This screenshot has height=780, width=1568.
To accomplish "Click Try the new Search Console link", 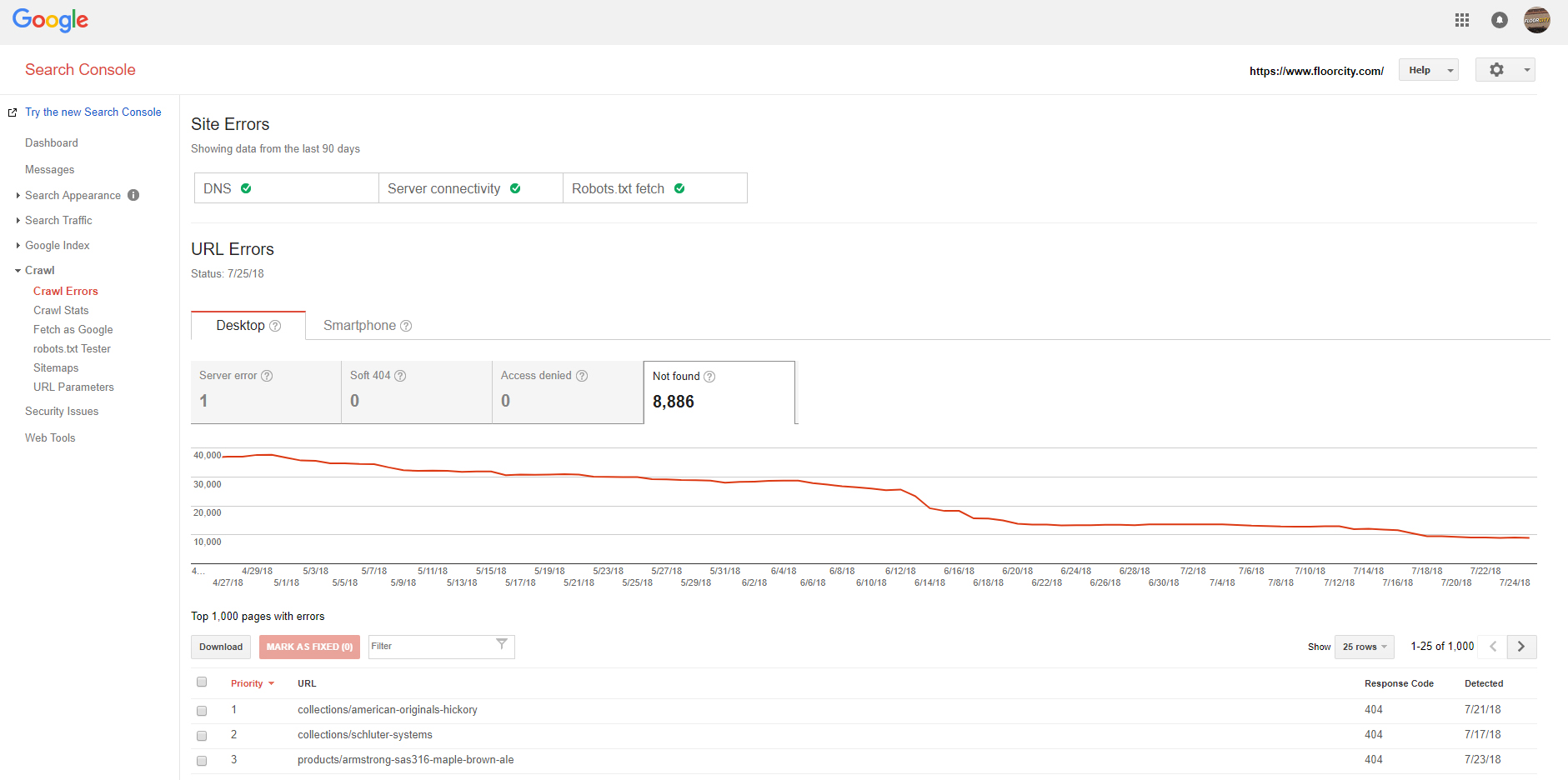I will tap(93, 112).
